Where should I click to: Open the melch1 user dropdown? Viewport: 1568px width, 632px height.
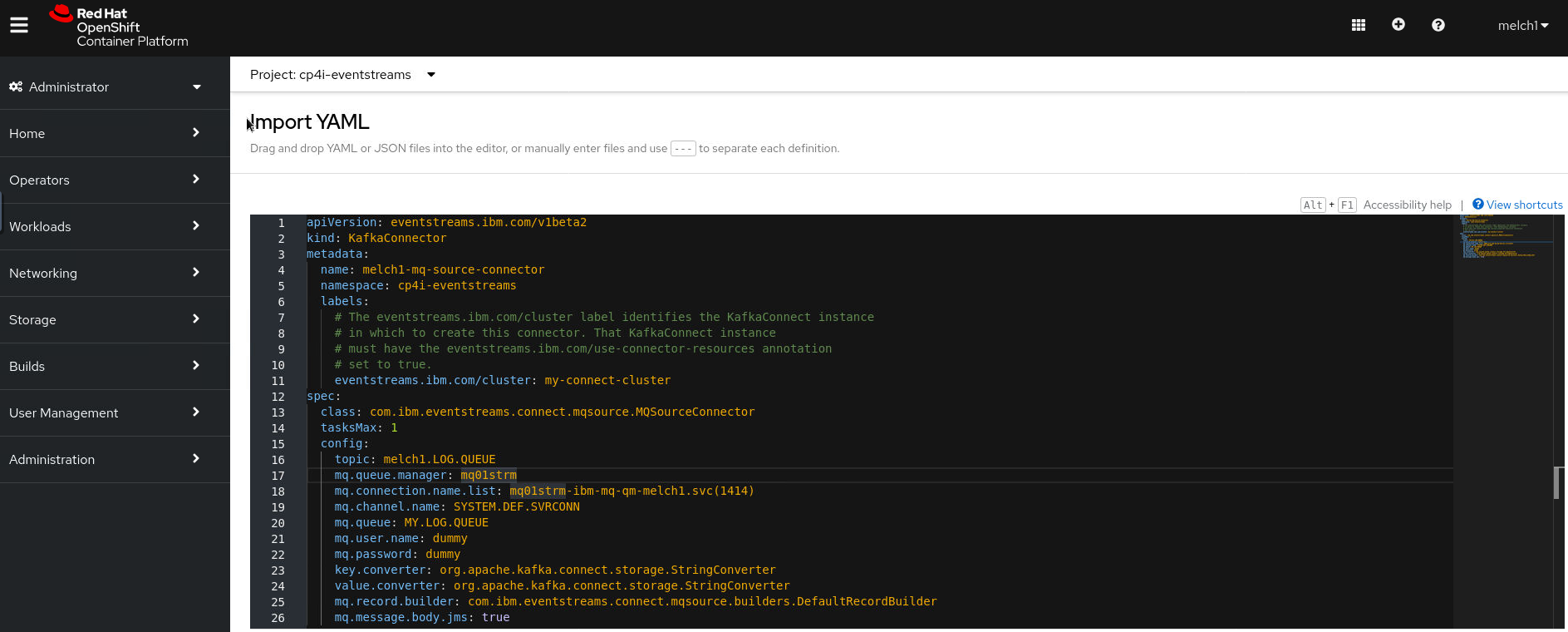pos(1522,26)
